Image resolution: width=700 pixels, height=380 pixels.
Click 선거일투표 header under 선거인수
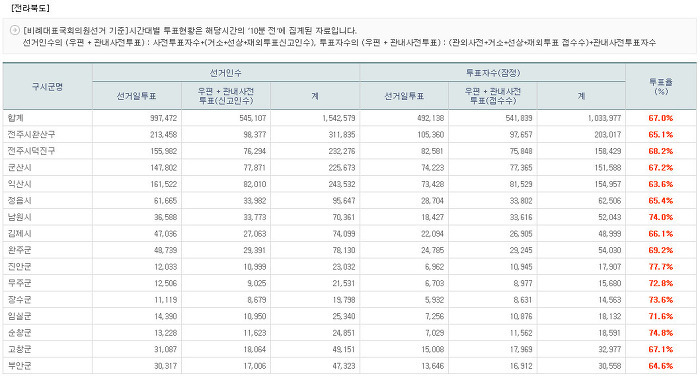click(137, 96)
